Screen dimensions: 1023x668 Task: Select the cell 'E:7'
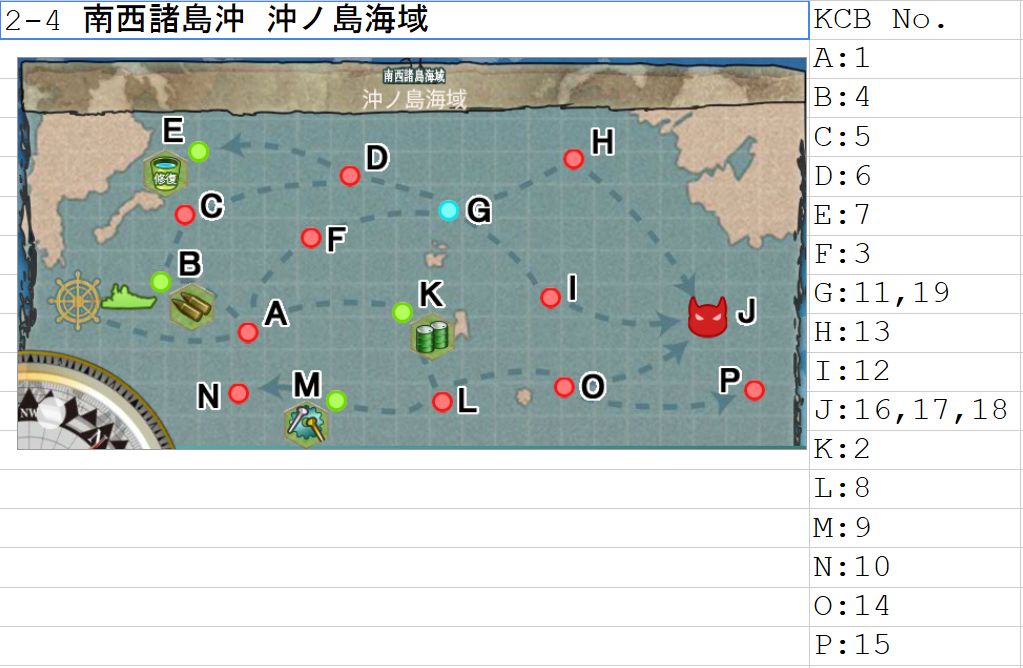click(916, 215)
